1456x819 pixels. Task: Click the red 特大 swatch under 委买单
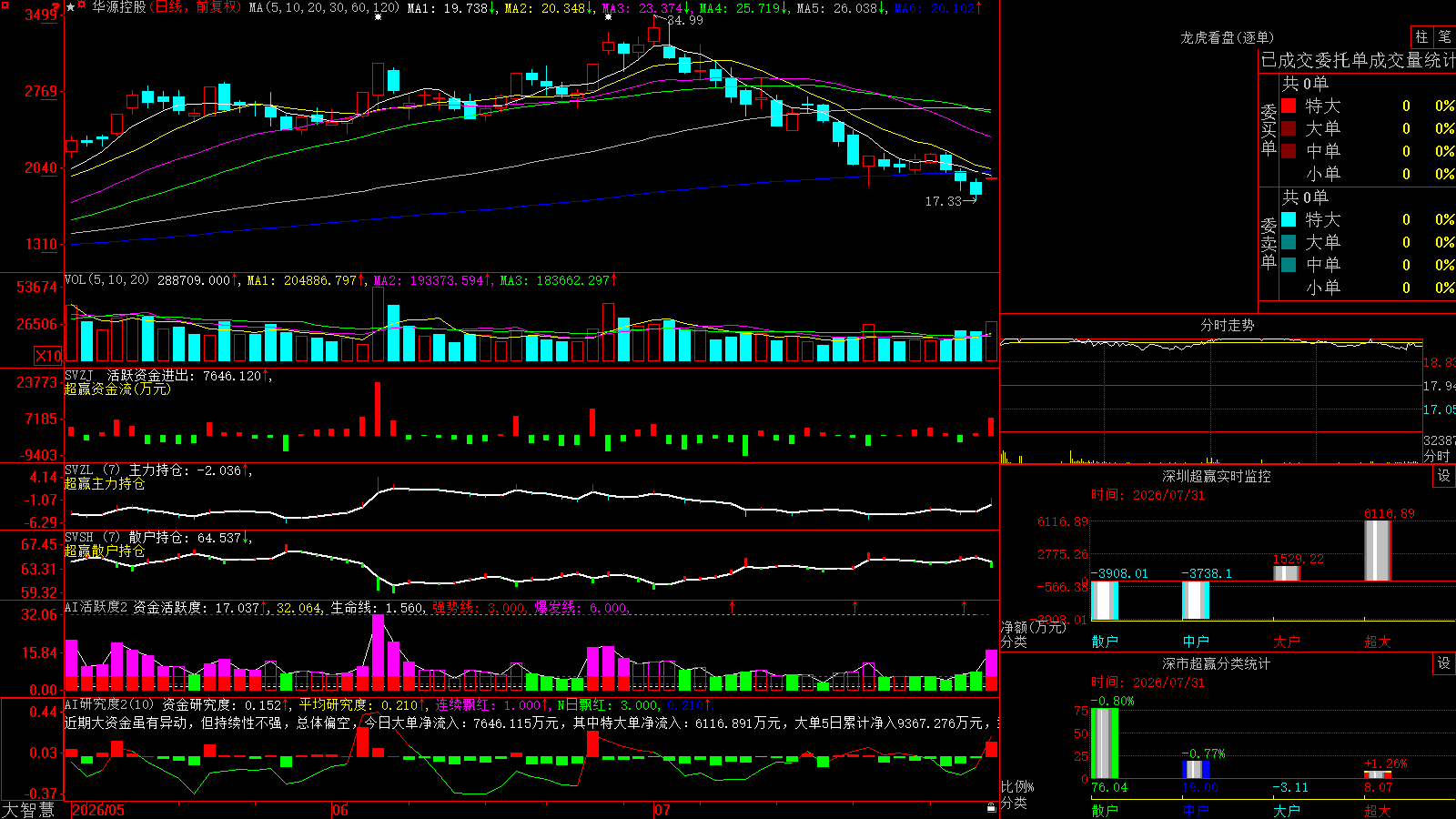click(1289, 106)
